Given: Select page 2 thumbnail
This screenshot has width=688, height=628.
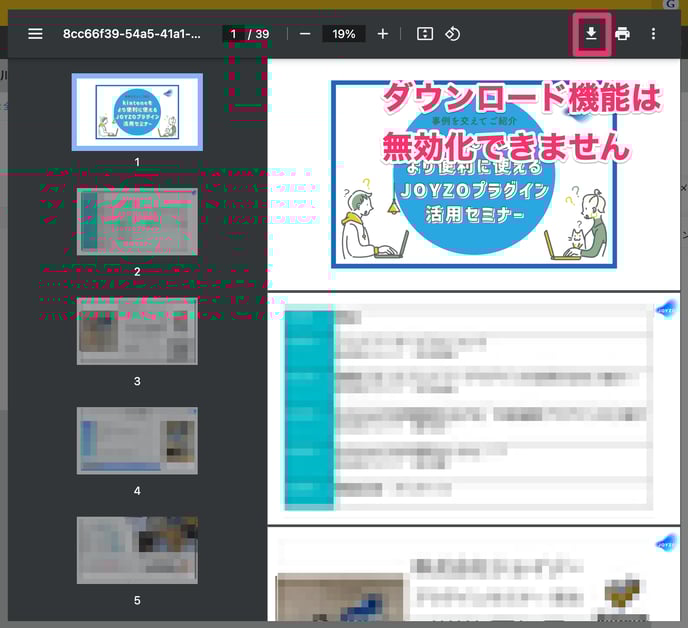Looking at the screenshot, I should click(x=137, y=222).
